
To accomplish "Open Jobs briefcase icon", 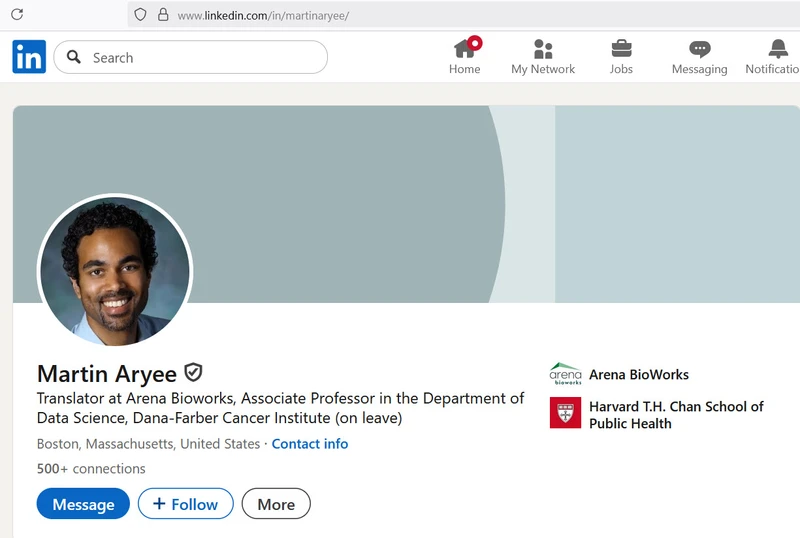I will (x=621, y=49).
